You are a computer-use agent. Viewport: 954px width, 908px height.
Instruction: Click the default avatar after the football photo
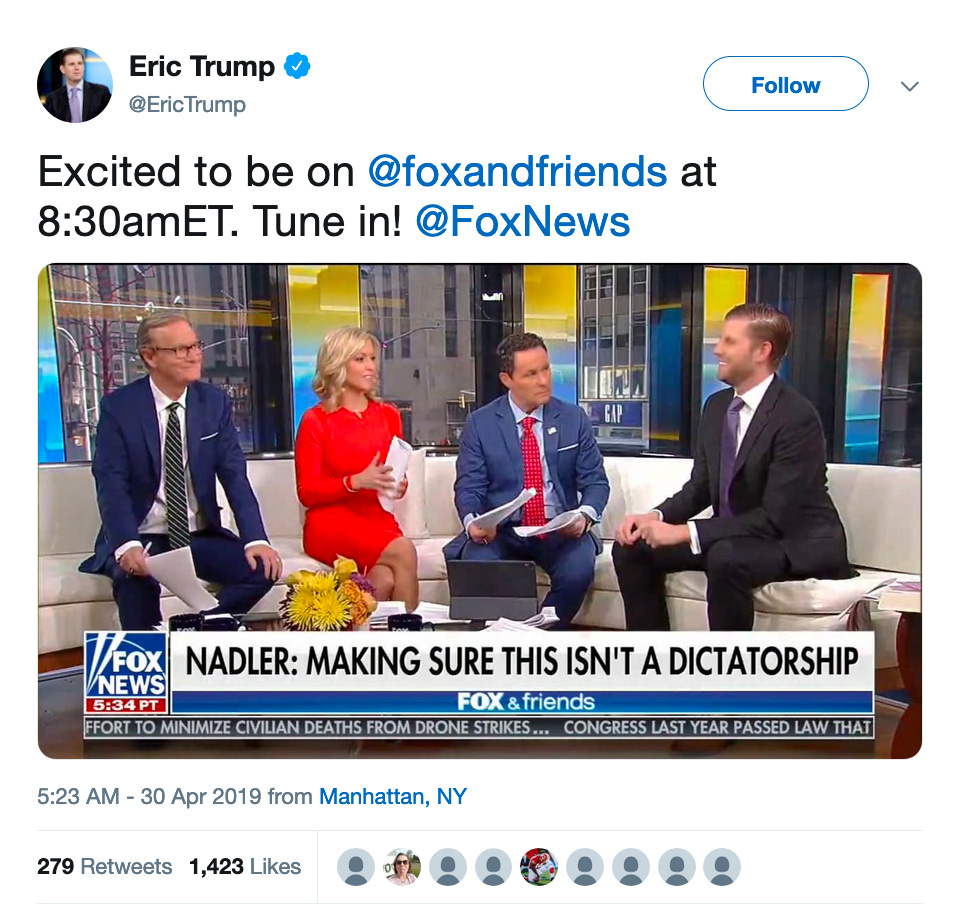(x=585, y=867)
